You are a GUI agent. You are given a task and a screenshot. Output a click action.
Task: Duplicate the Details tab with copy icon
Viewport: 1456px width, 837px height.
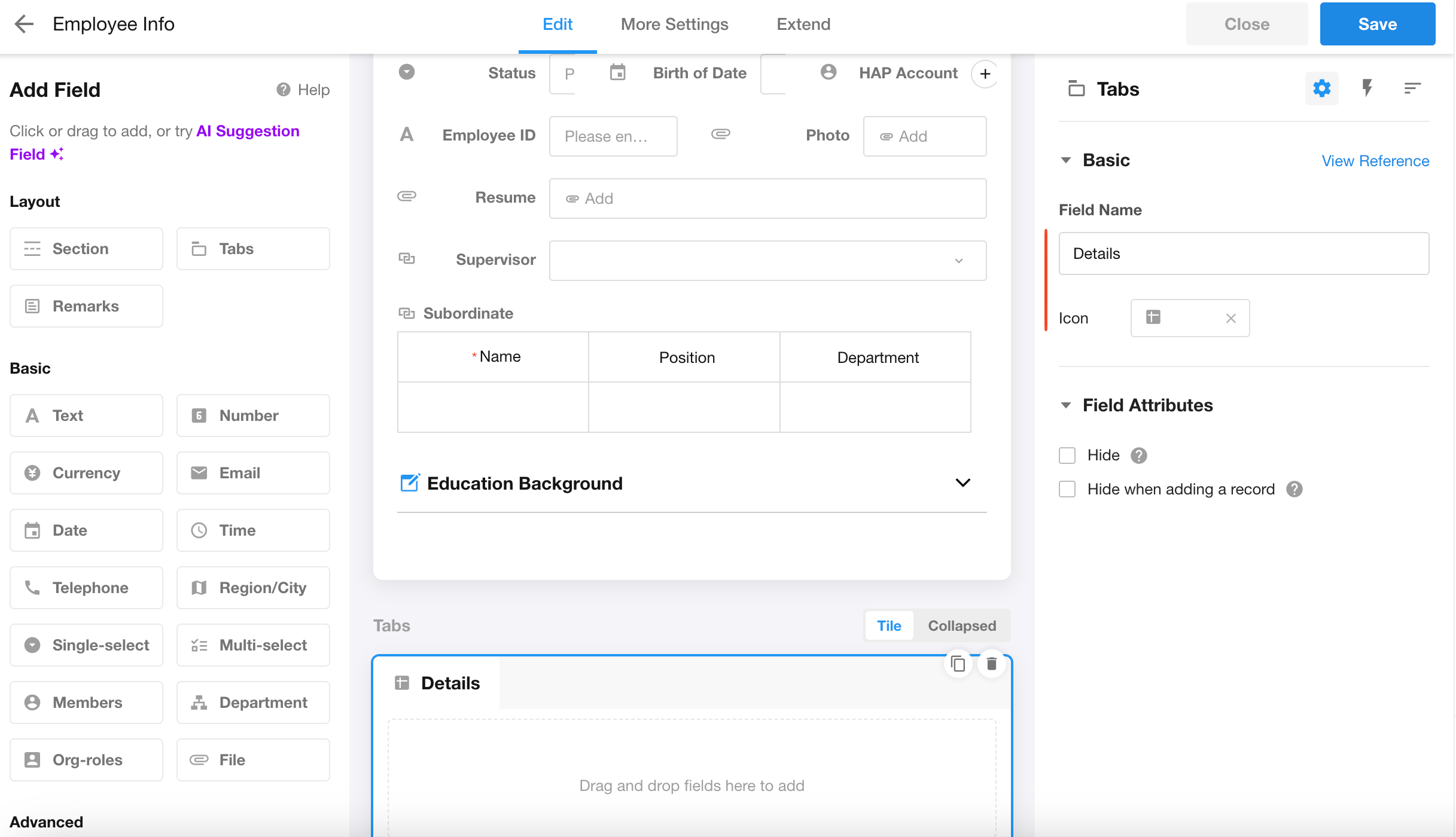(x=958, y=664)
